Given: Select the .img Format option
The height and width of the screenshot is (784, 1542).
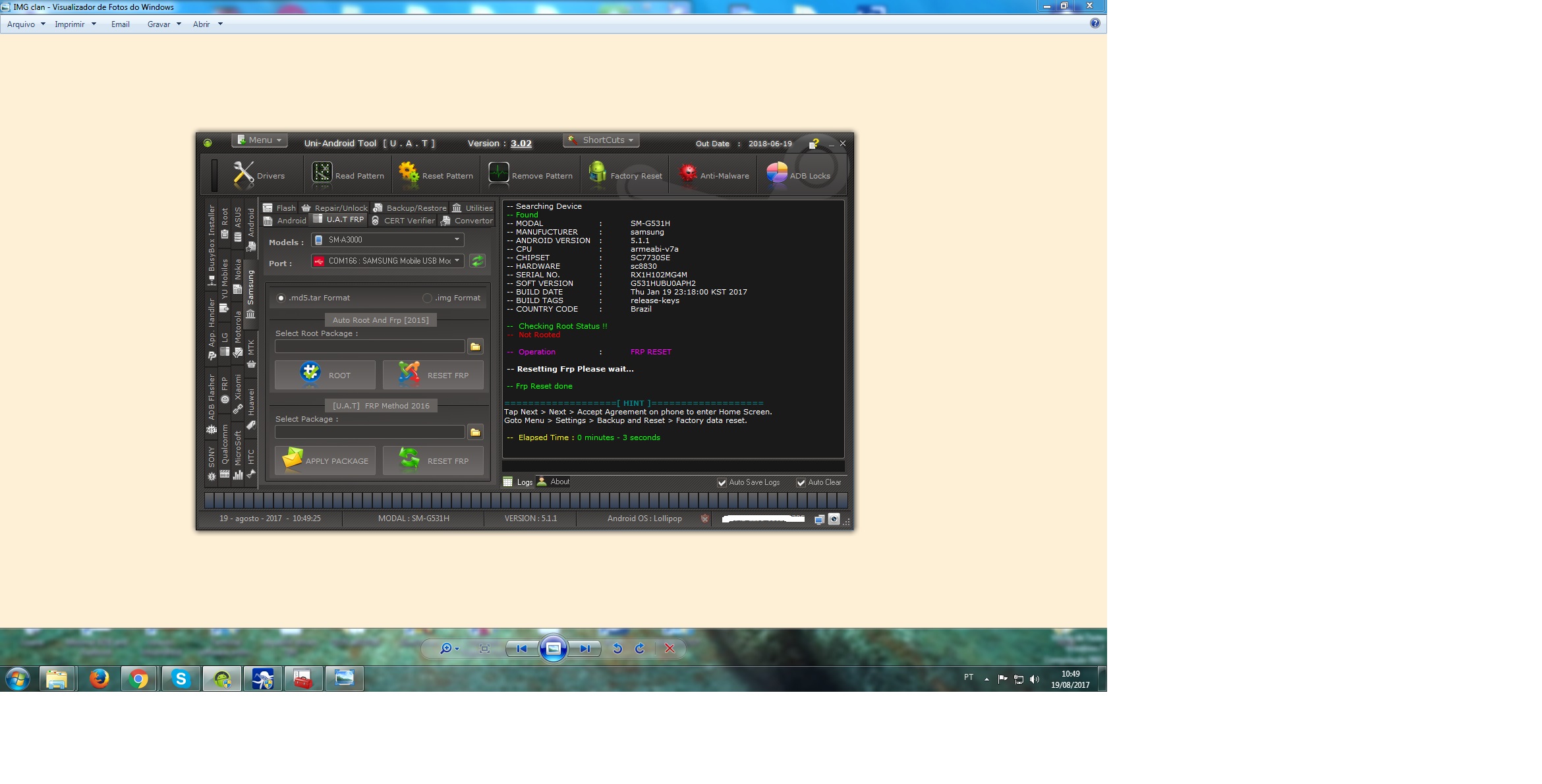Looking at the screenshot, I should click(x=452, y=298).
